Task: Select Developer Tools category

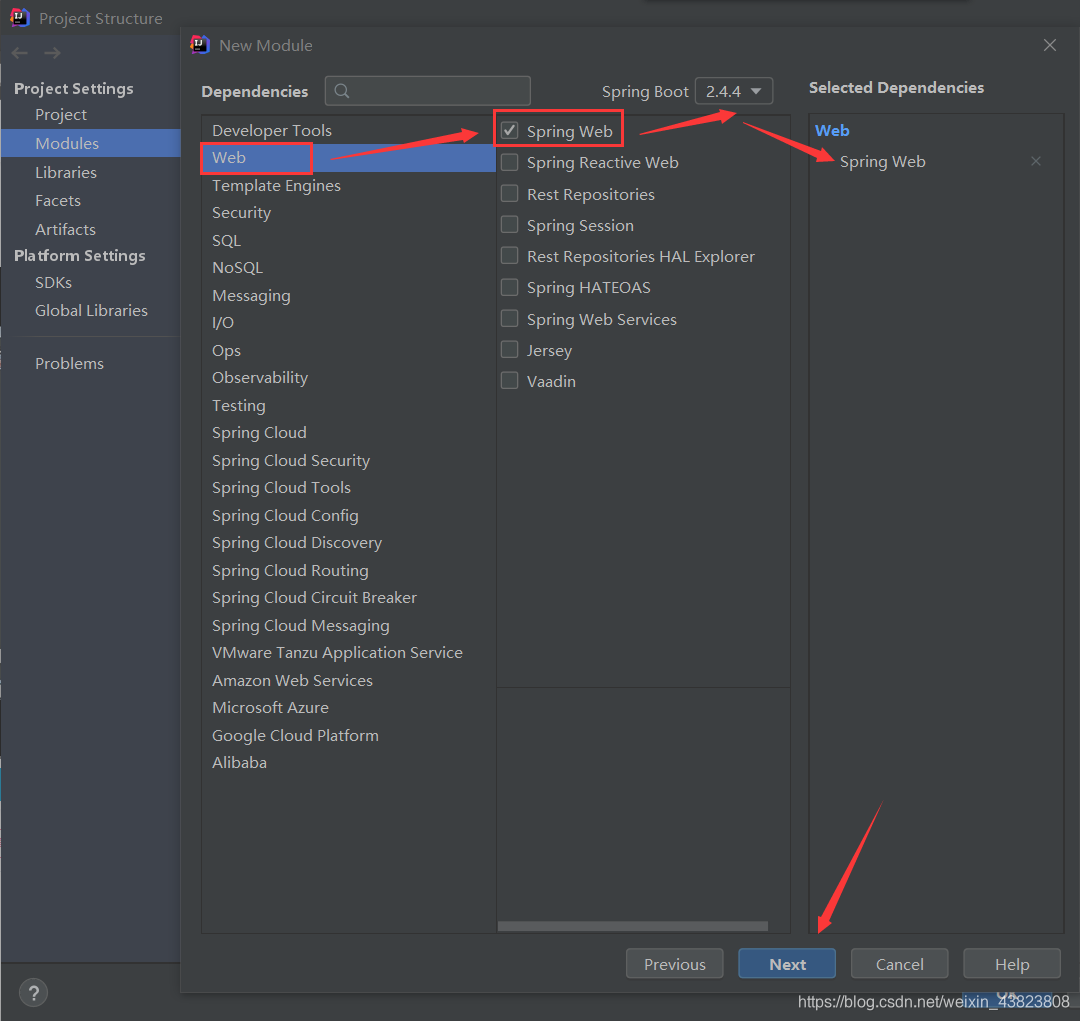Action: point(349,130)
